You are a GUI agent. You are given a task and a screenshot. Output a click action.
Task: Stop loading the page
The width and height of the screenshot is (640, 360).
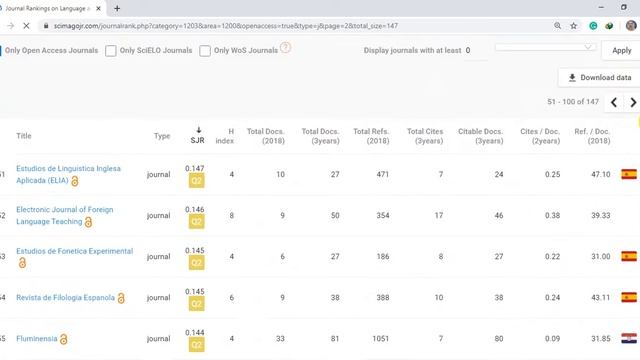click(26, 26)
